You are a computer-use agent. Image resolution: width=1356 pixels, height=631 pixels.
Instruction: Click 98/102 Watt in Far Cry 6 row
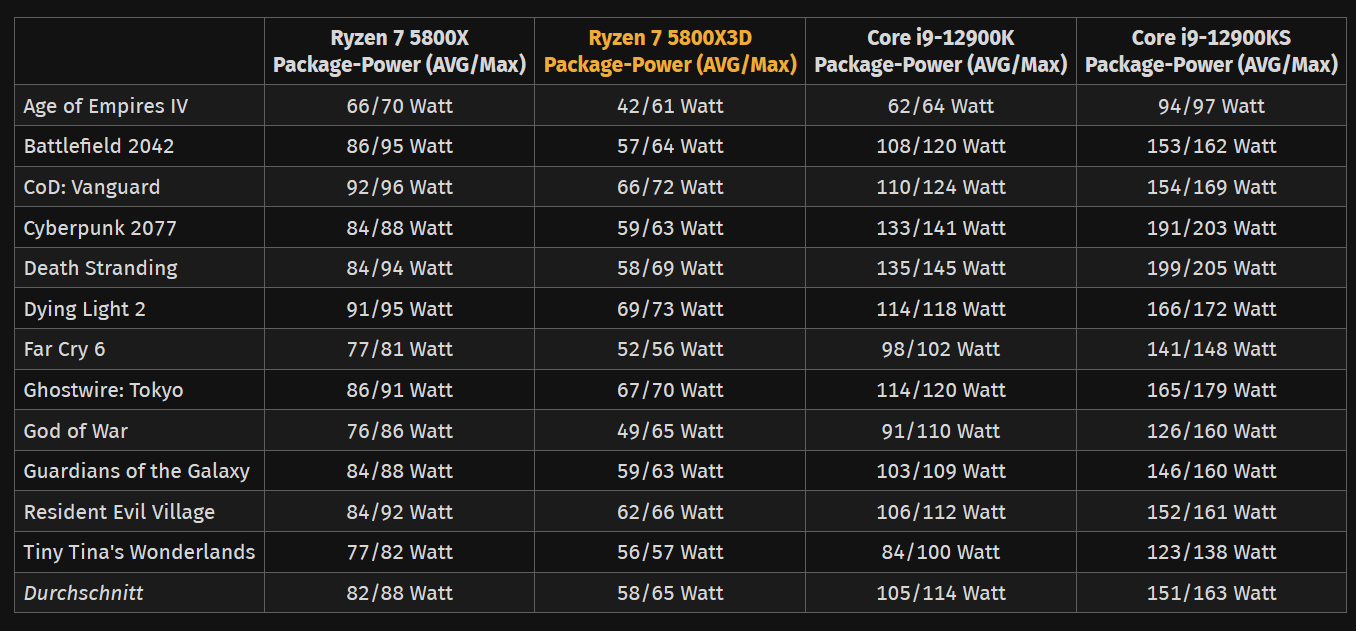point(941,349)
